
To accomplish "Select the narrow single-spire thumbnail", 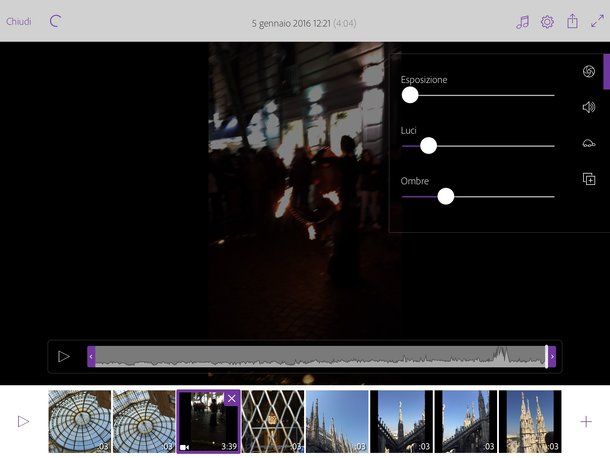I will [x=401, y=421].
